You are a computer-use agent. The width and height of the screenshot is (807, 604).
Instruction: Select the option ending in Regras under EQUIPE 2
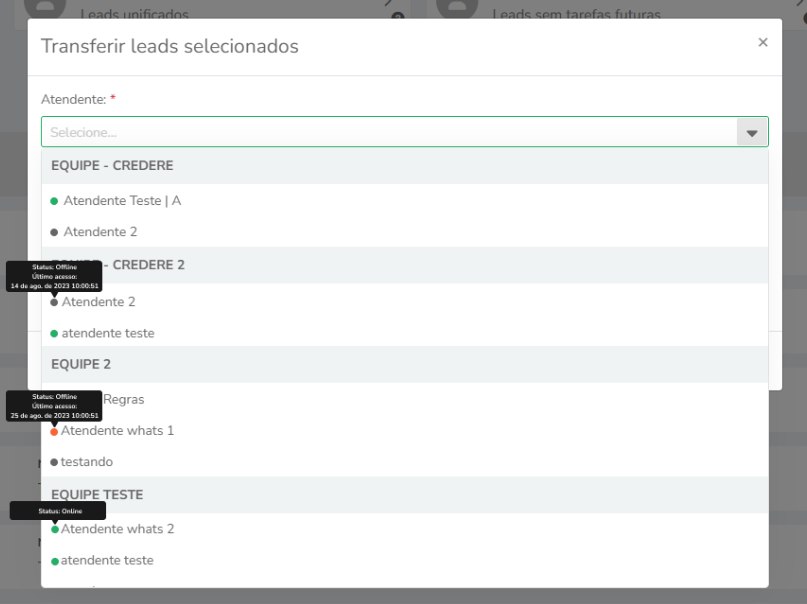coord(405,399)
